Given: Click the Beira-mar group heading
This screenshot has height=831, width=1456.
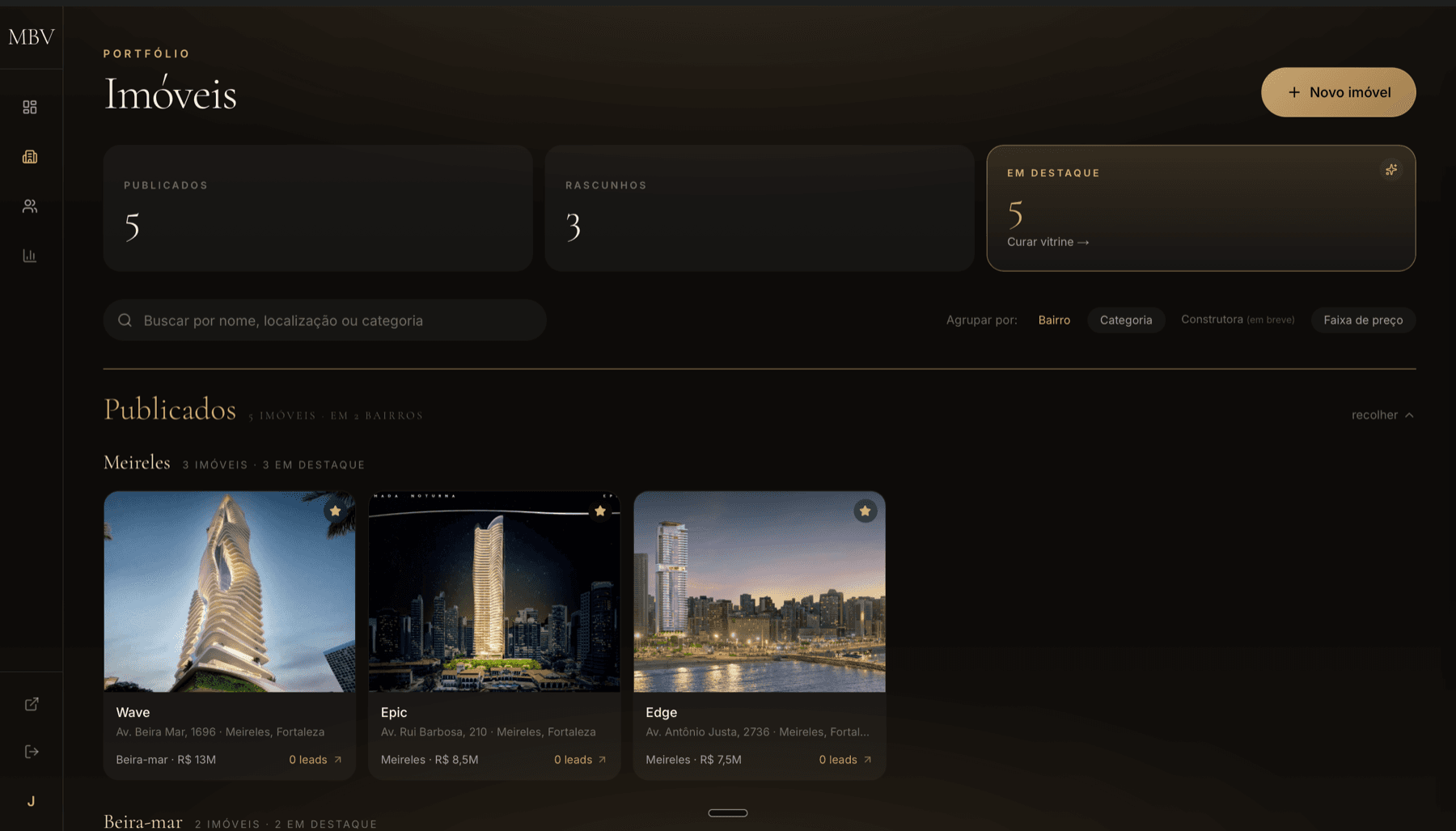Looking at the screenshot, I should click(143, 821).
